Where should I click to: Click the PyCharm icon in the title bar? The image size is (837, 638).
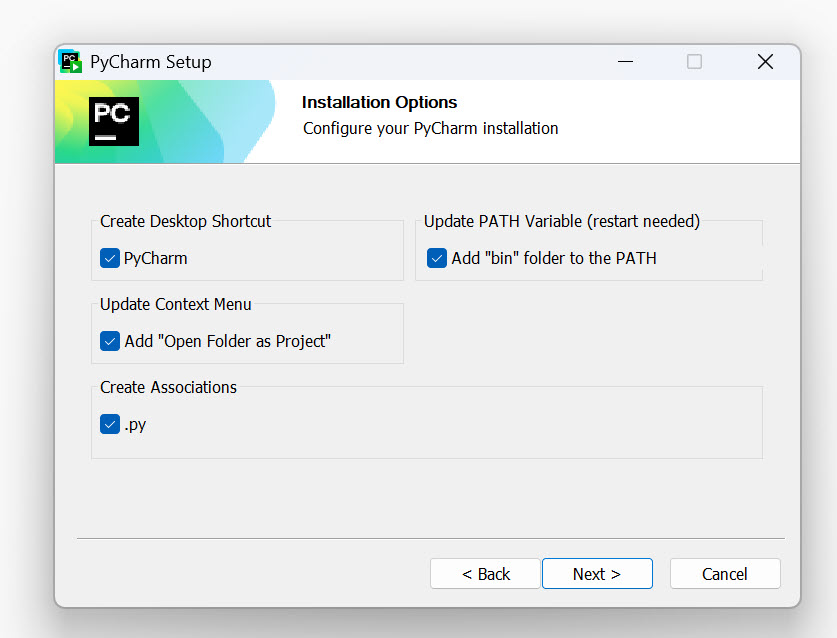point(70,61)
